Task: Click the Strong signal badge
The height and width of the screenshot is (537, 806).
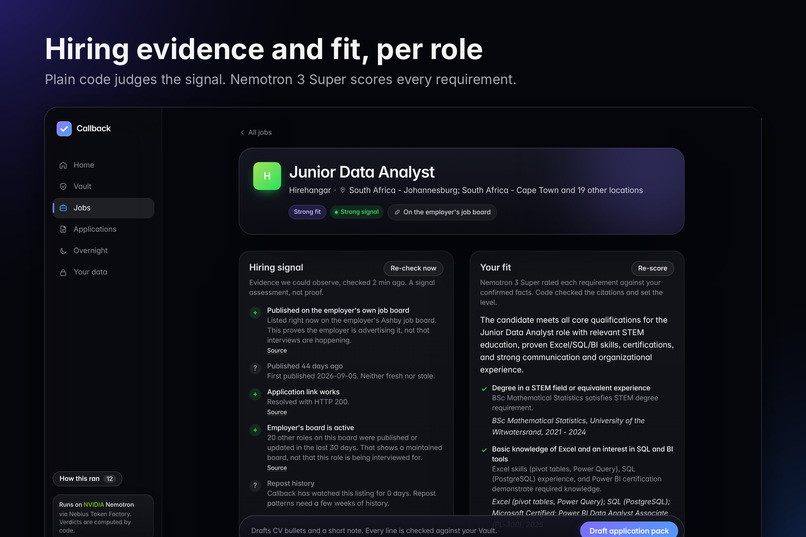Action: click(x=356, y=212)
